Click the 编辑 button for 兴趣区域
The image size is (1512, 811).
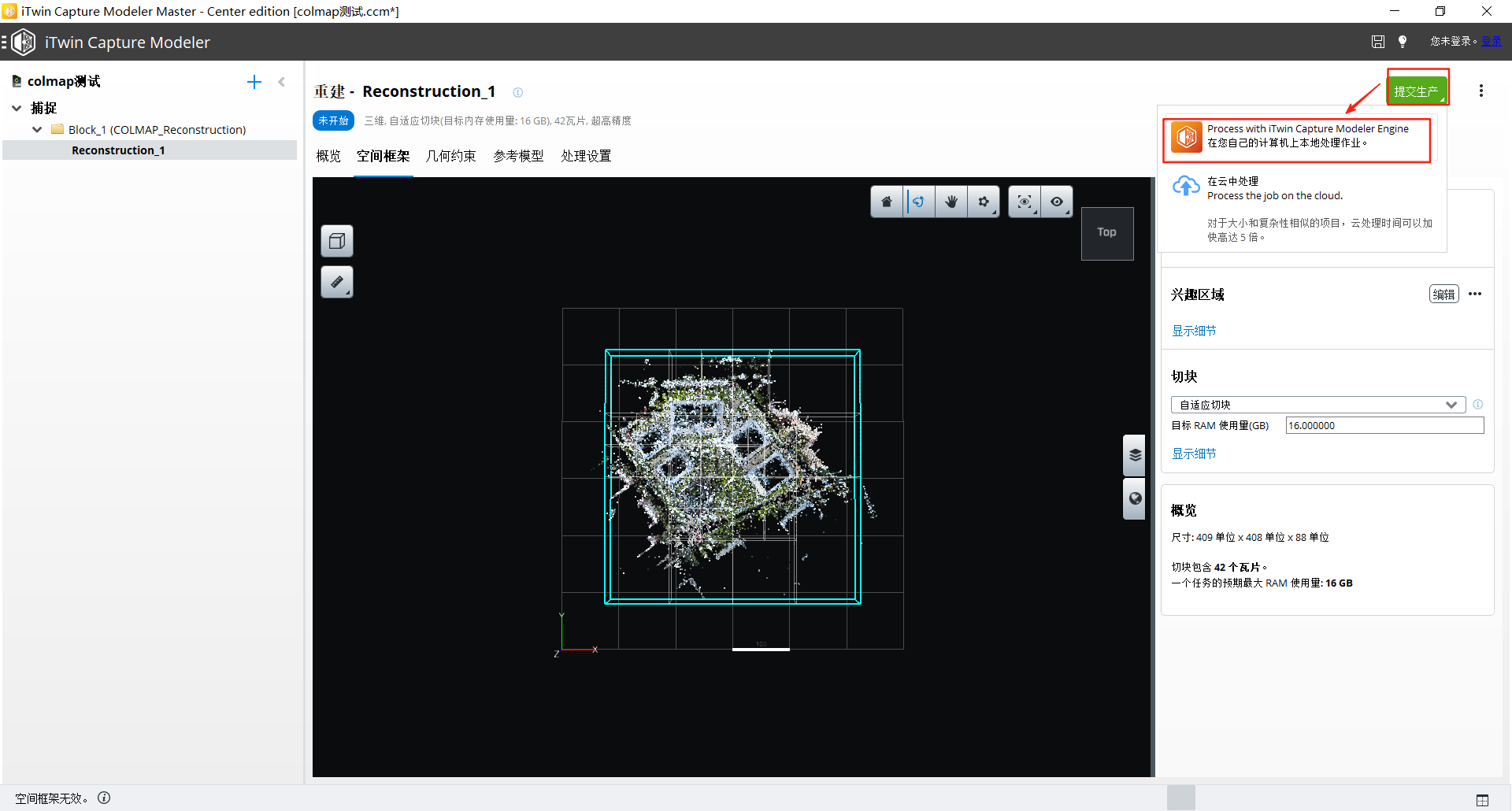click(1443, 294)
